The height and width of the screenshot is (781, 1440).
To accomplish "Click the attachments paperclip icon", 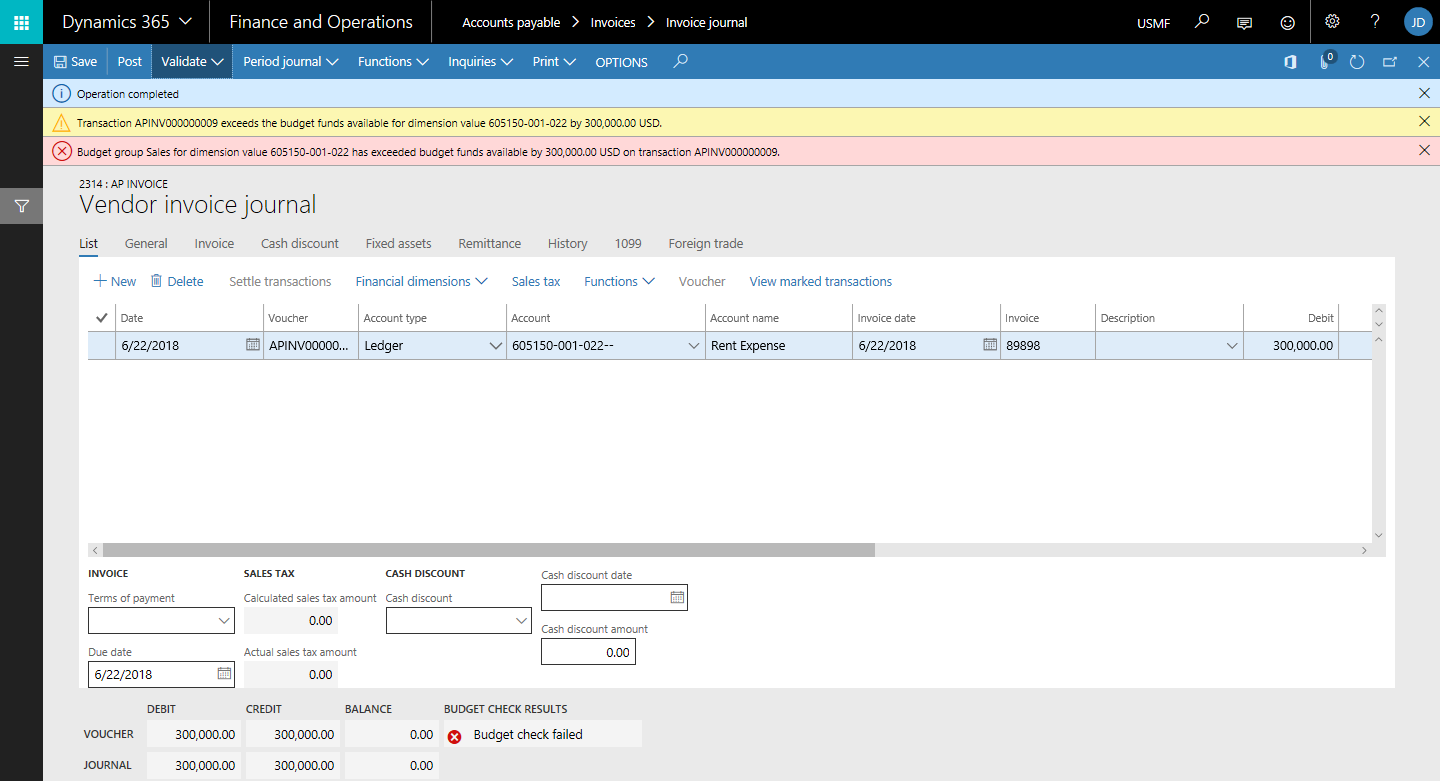I will pyautogui.click(x=1326, y=61).
